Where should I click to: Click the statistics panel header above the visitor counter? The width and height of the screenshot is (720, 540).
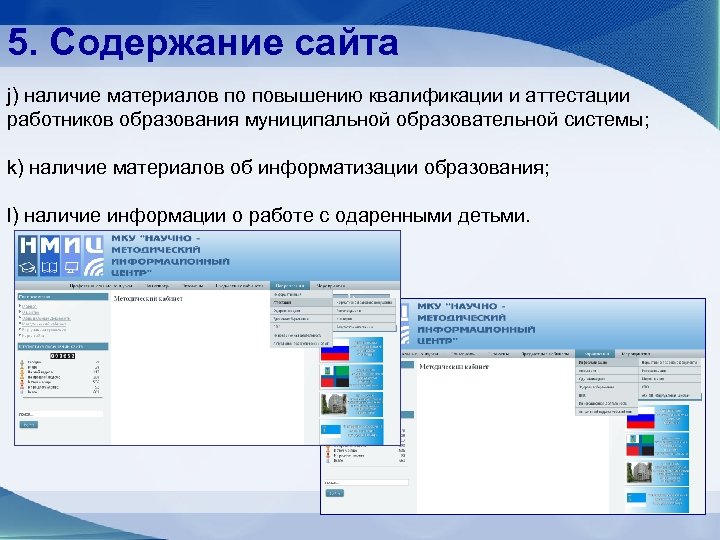pyautogui.click(x=63, y=347)
